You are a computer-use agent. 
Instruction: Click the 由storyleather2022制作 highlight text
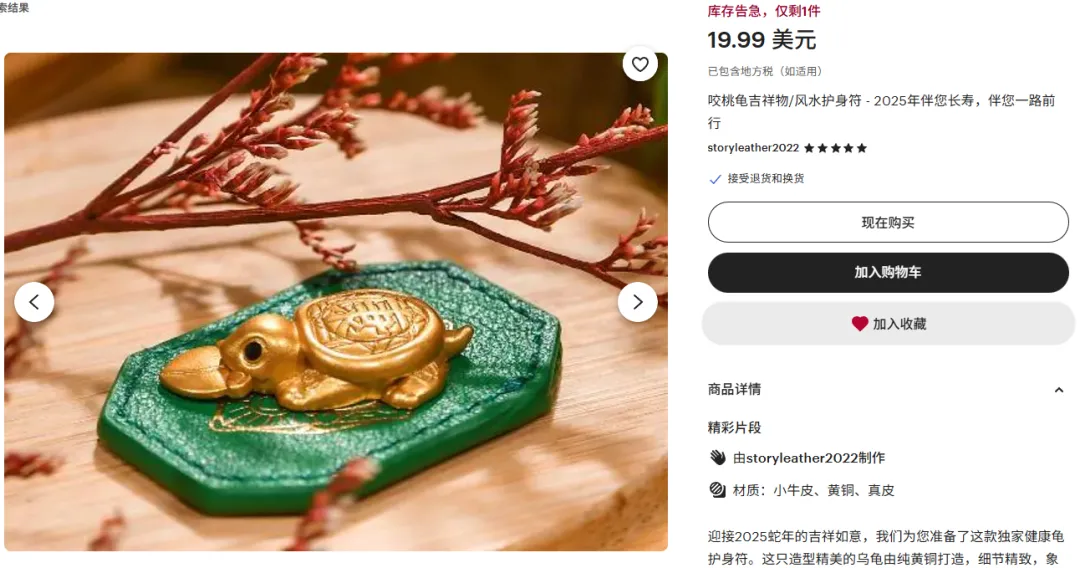[x=809, y=458]
